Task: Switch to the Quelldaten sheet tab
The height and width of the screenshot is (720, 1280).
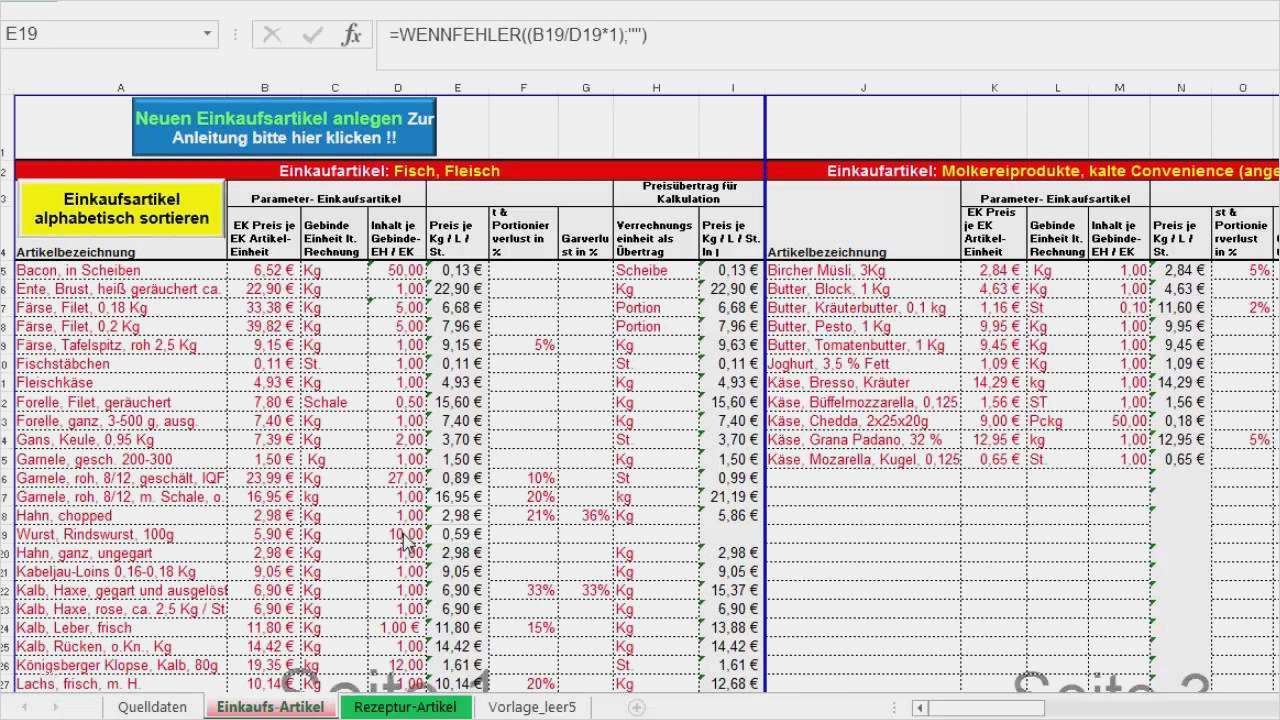Action: point(152,707)
